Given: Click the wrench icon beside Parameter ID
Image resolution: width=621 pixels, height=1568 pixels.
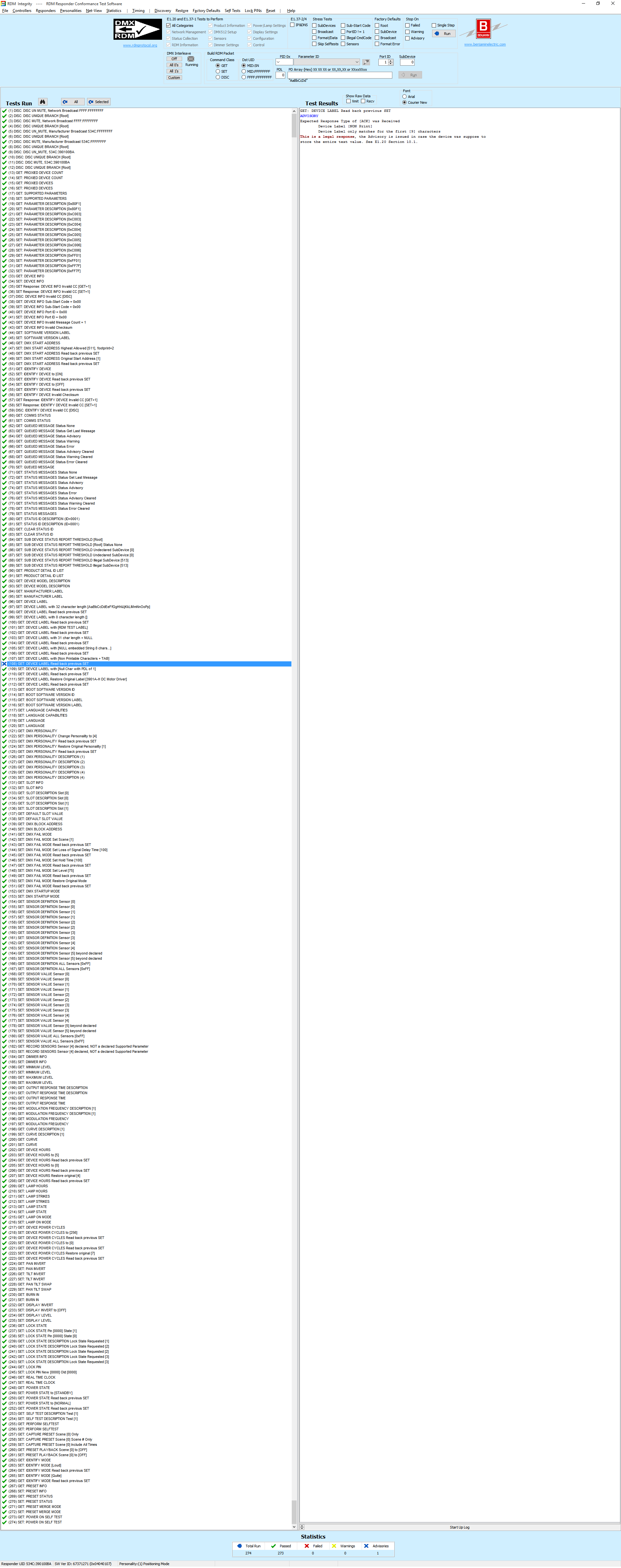Looking at the screenshot, I should point(366,62).
